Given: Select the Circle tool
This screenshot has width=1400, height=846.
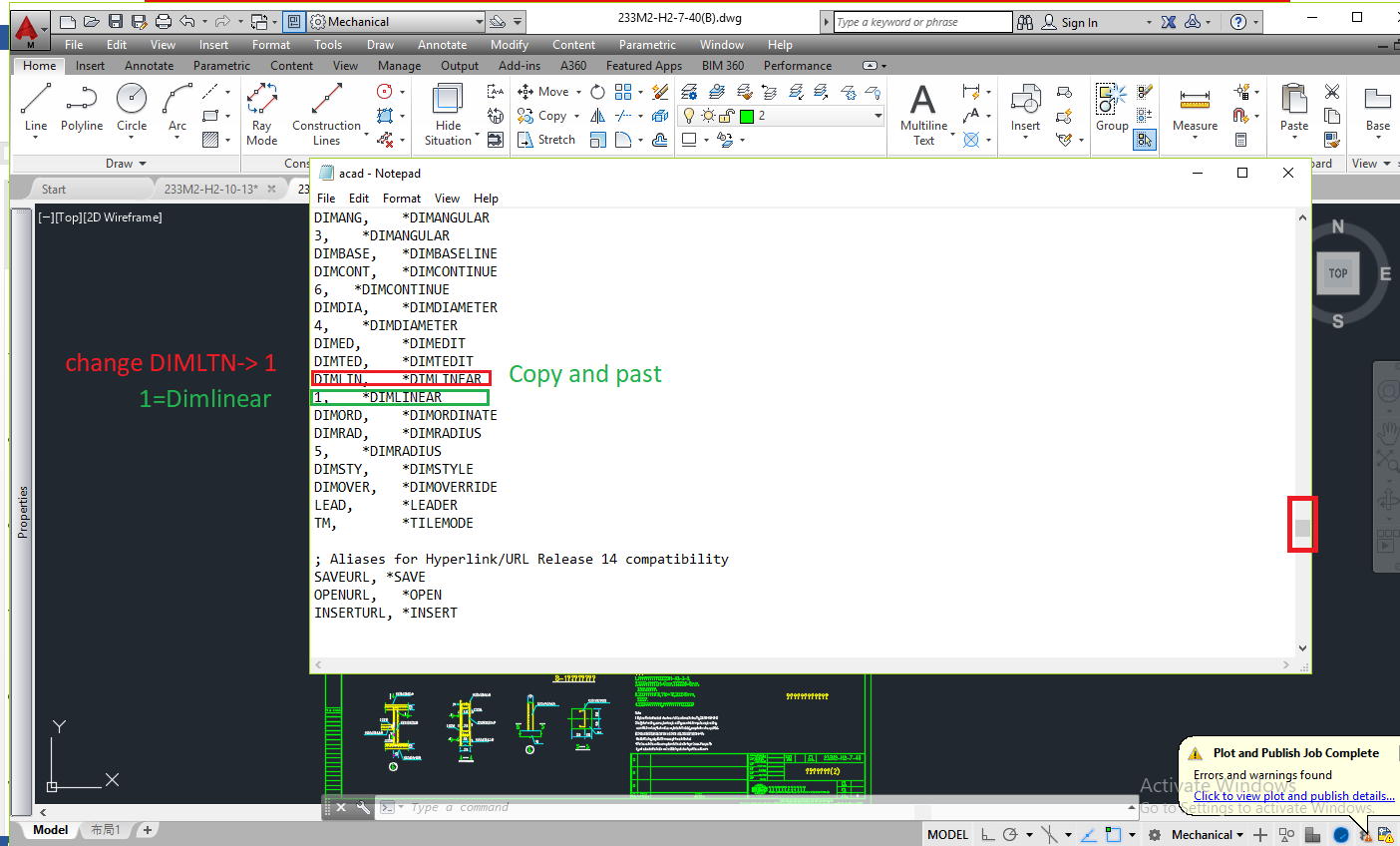Looking at the screenshot, I should 131,105.
